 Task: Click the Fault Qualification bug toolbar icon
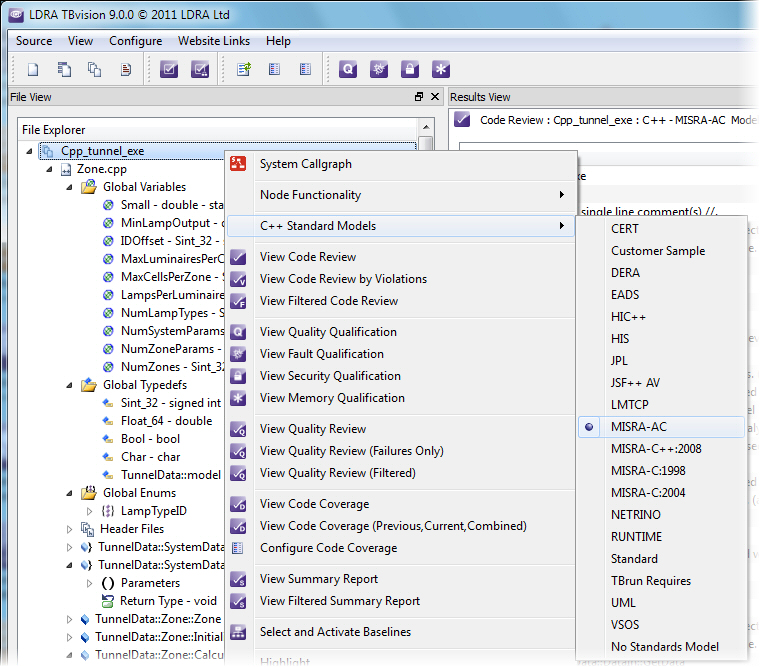point(379,69)
